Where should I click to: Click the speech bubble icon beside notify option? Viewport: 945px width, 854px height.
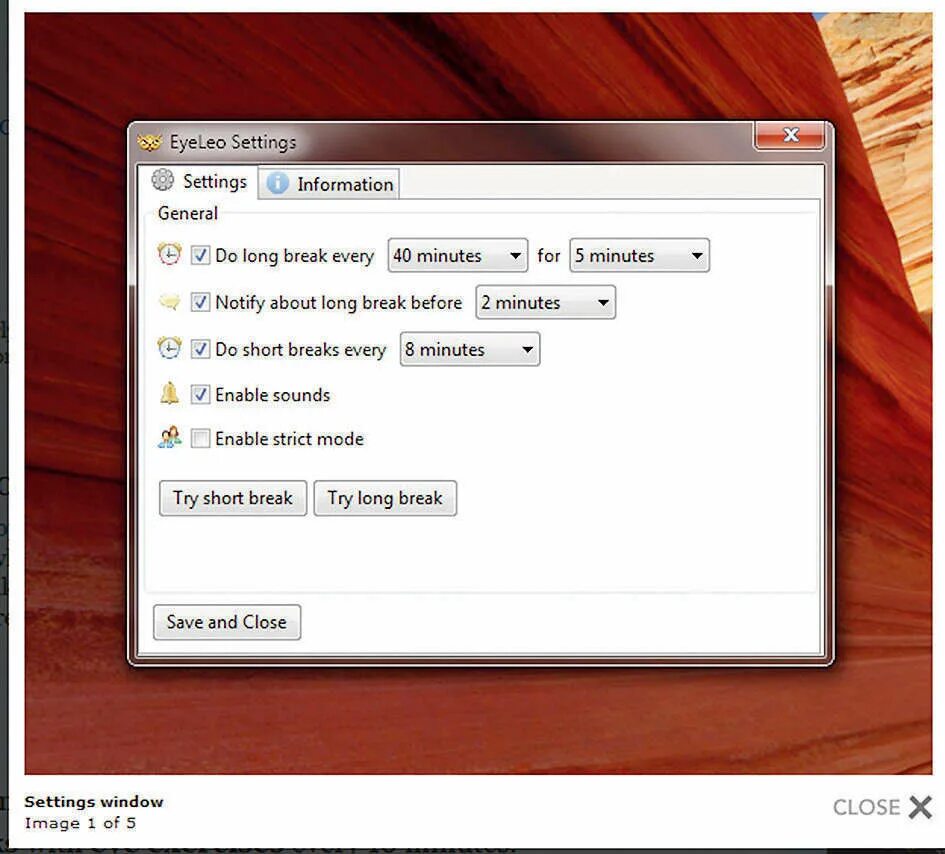coord(169,301)
